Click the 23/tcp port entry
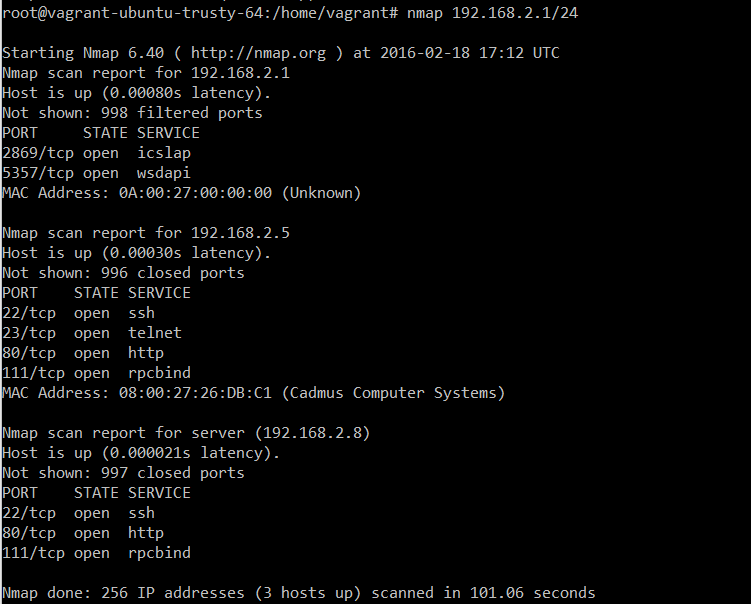This screenshot has height=604, width=751. [x=28, y=333]
